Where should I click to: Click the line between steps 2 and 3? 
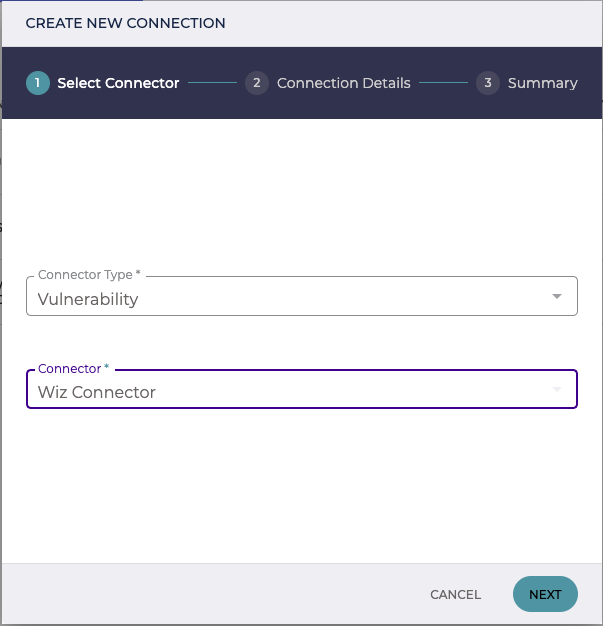(443, 83)
